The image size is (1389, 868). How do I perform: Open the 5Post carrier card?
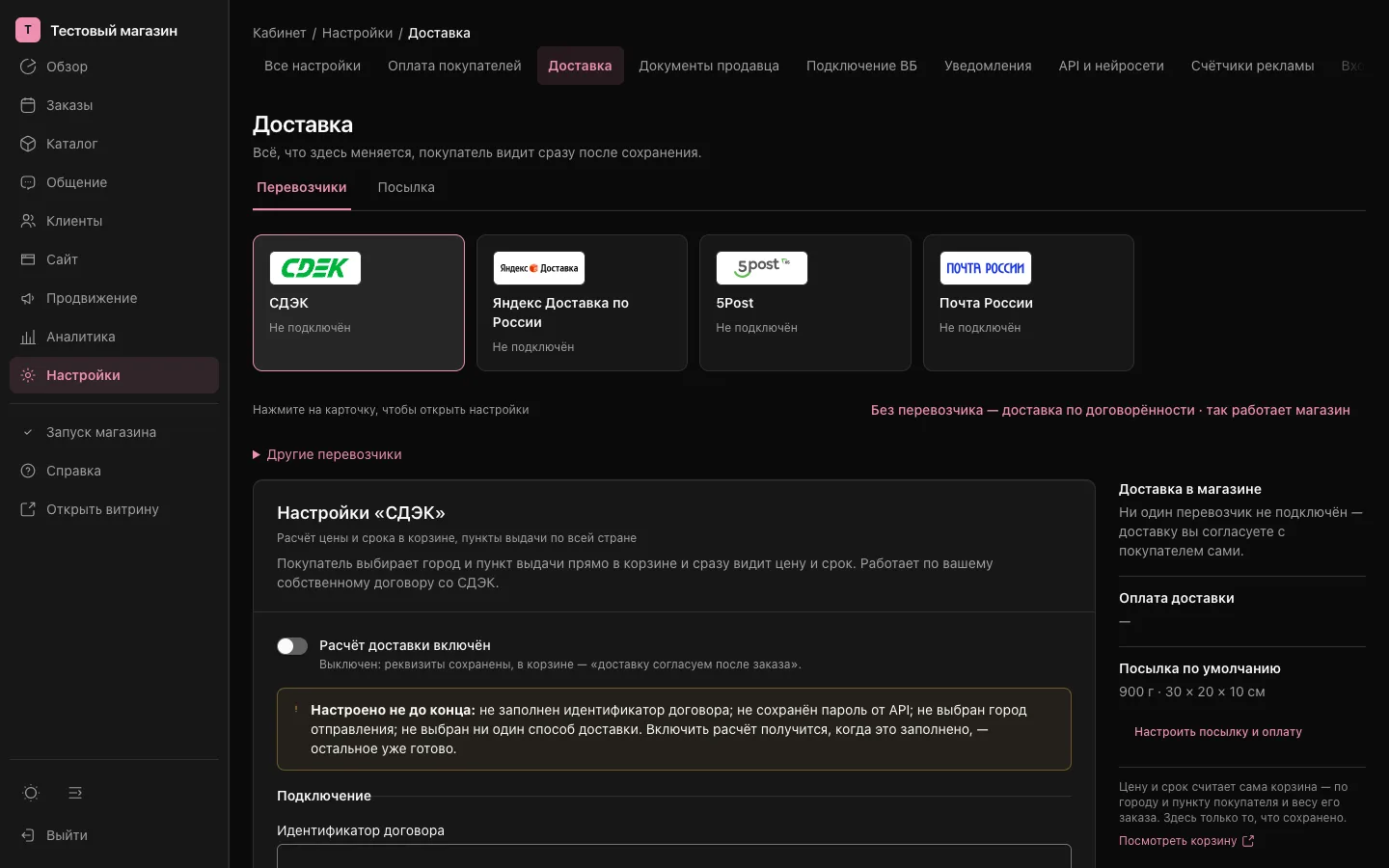(805, 303)
